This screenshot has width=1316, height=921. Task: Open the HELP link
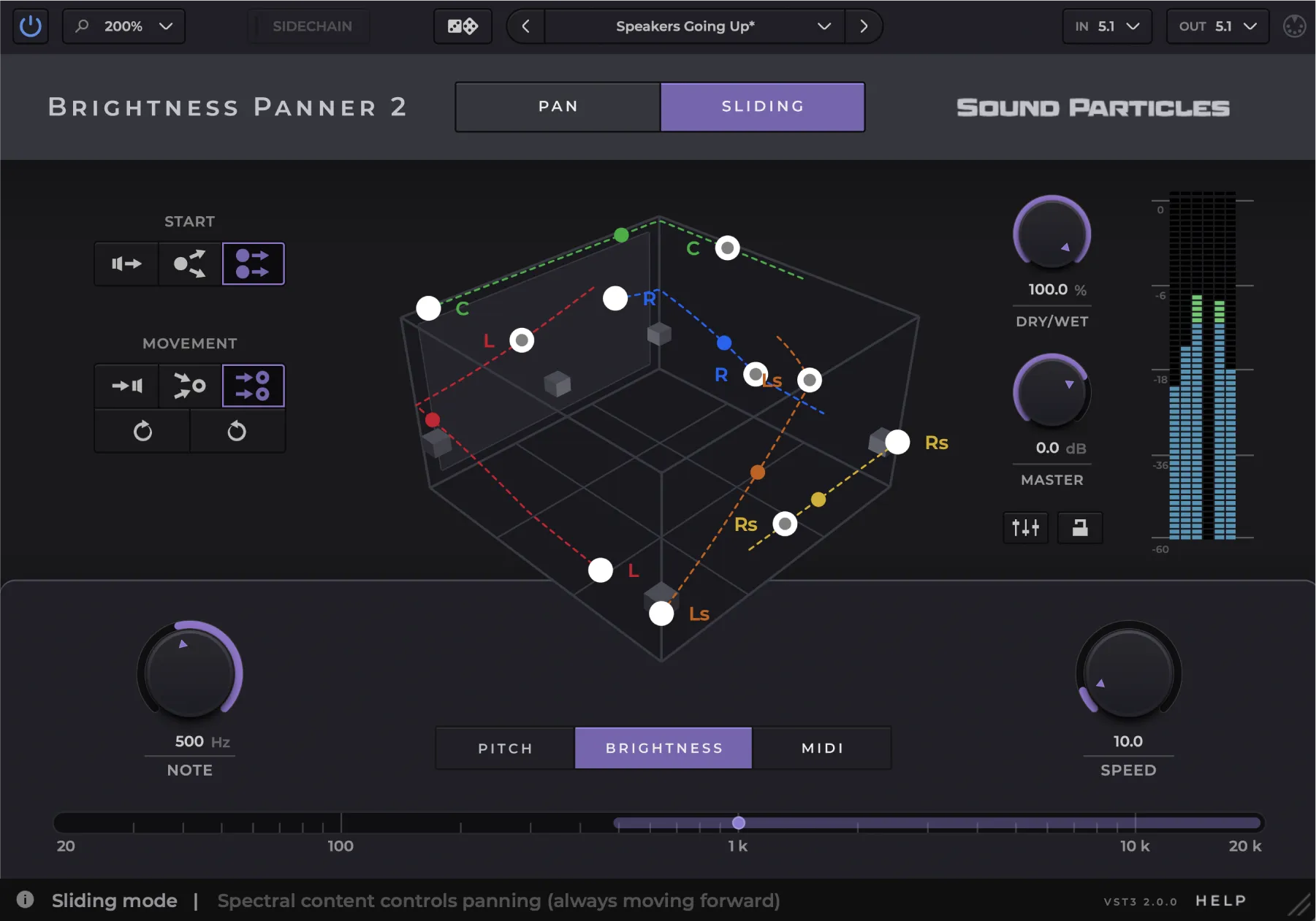click(x=1220, y=901)
